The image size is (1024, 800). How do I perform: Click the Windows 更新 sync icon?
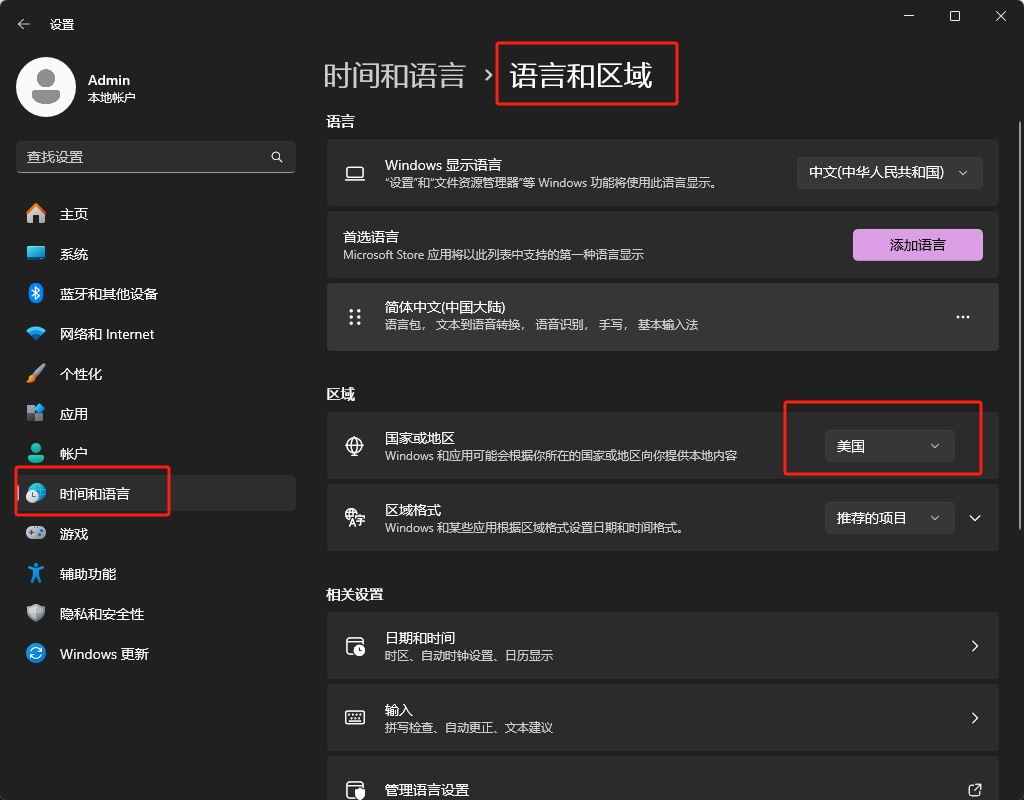click(36, 653)
